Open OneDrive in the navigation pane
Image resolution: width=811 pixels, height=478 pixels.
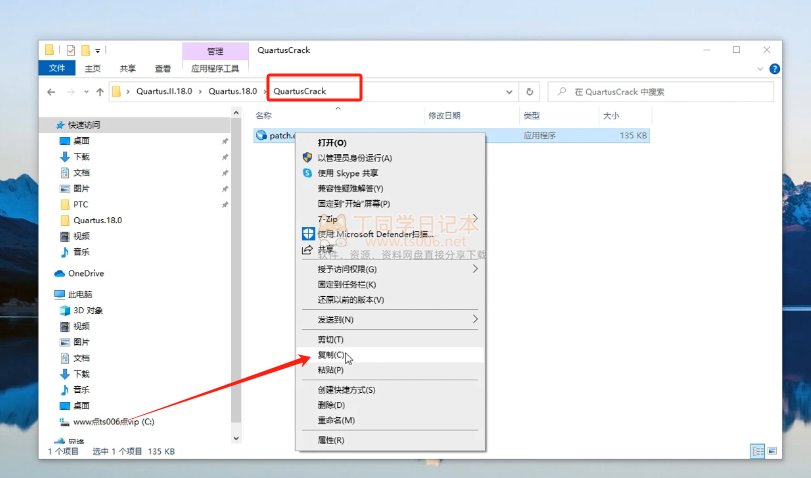click(x=86, y=273)
